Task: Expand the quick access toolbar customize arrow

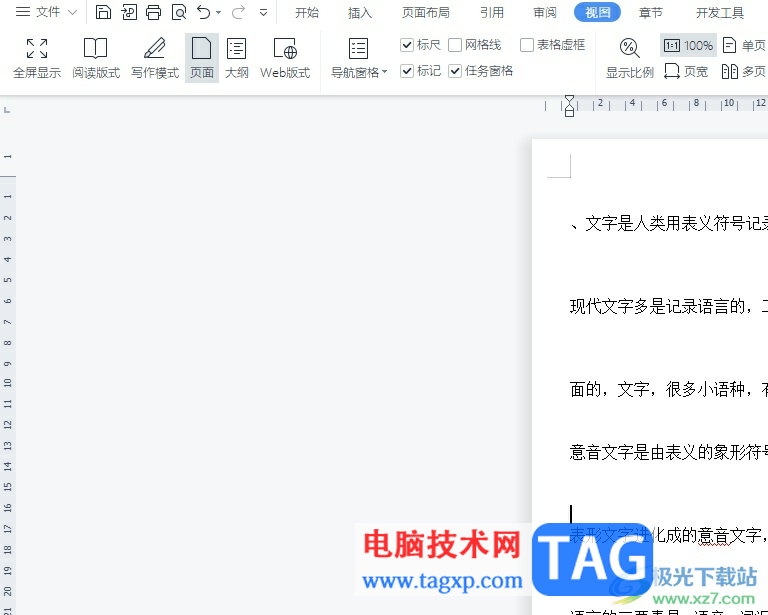Action: pos(264,13)
